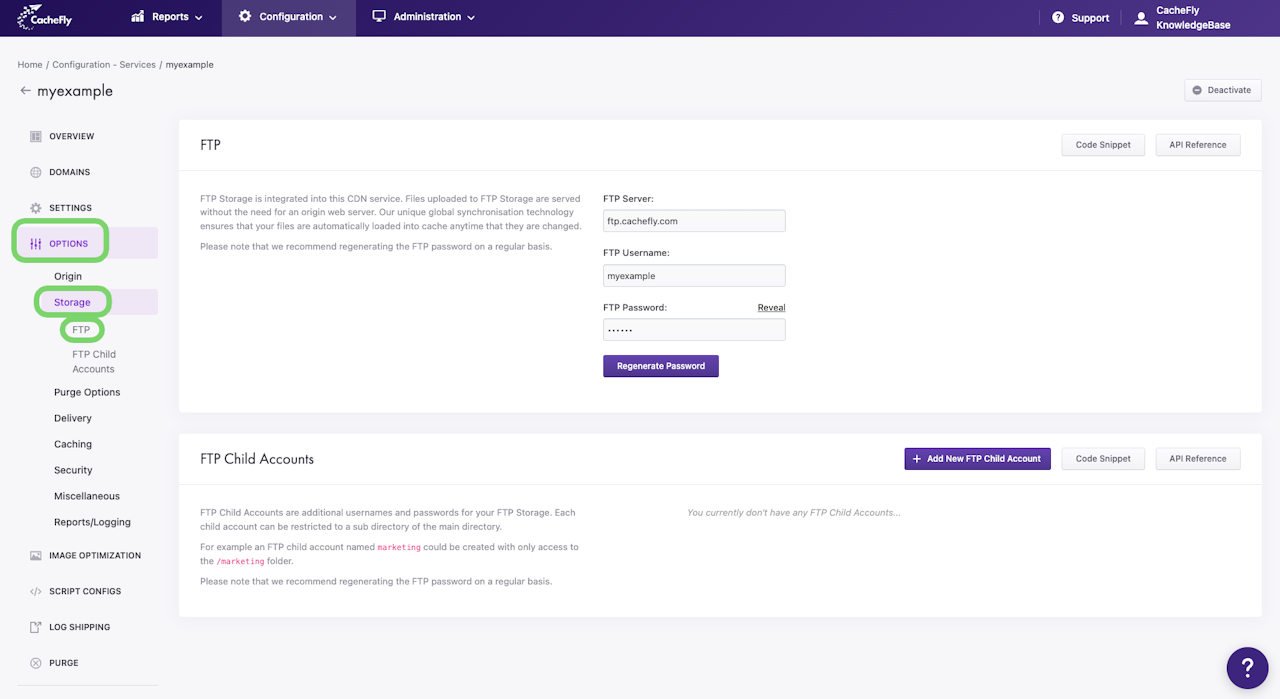Select the Domains globe icon
Image resolution: width=1280 pixels, height=699 pixels.
[36, 172]
